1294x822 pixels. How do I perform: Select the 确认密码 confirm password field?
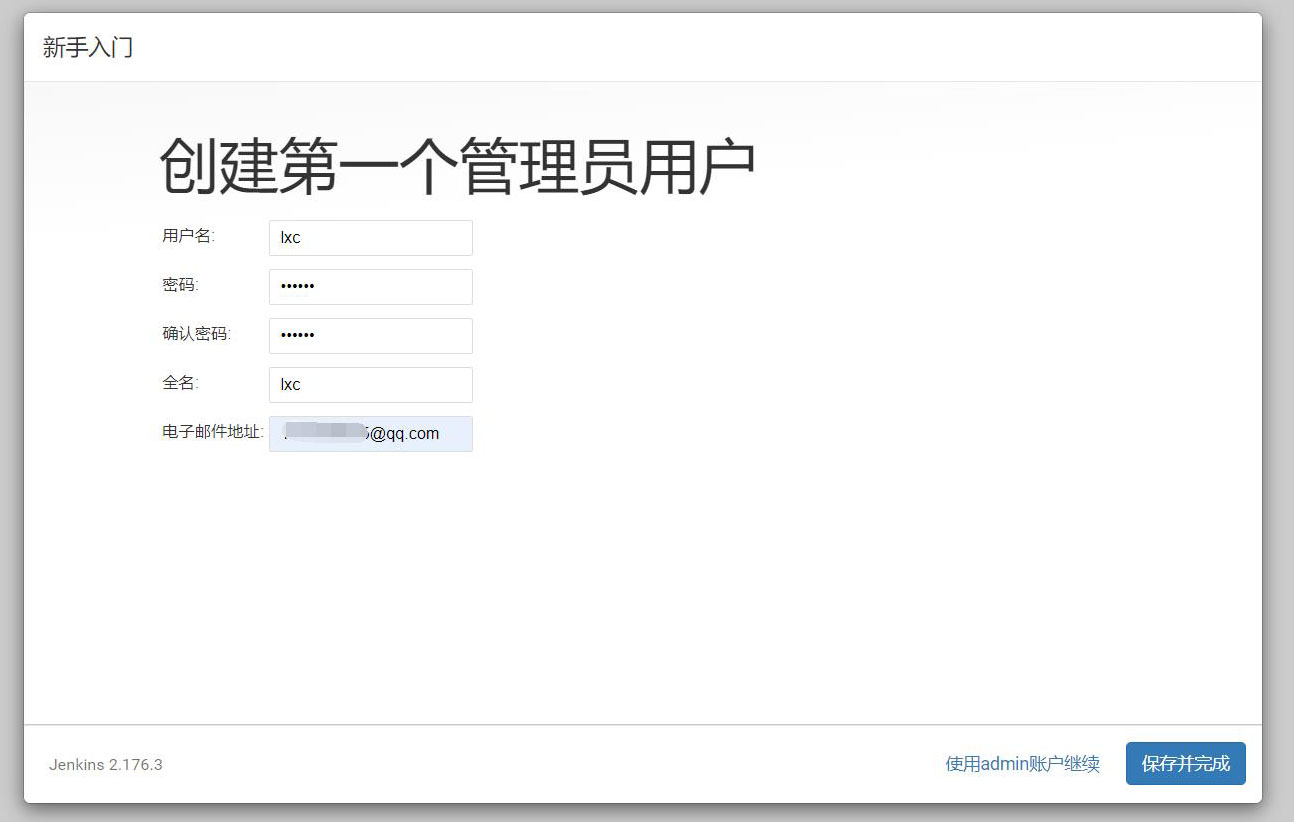(370, 336)
